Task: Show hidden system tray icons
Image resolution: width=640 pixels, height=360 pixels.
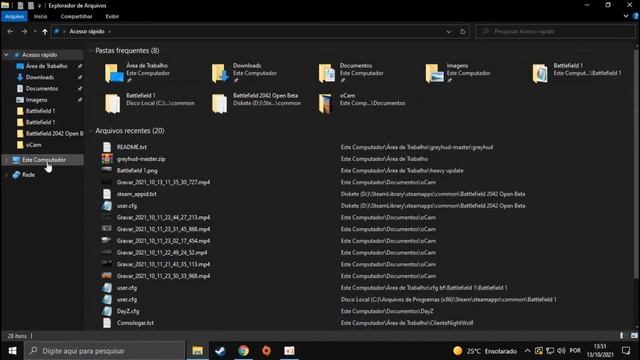Action: coord(527,351)
